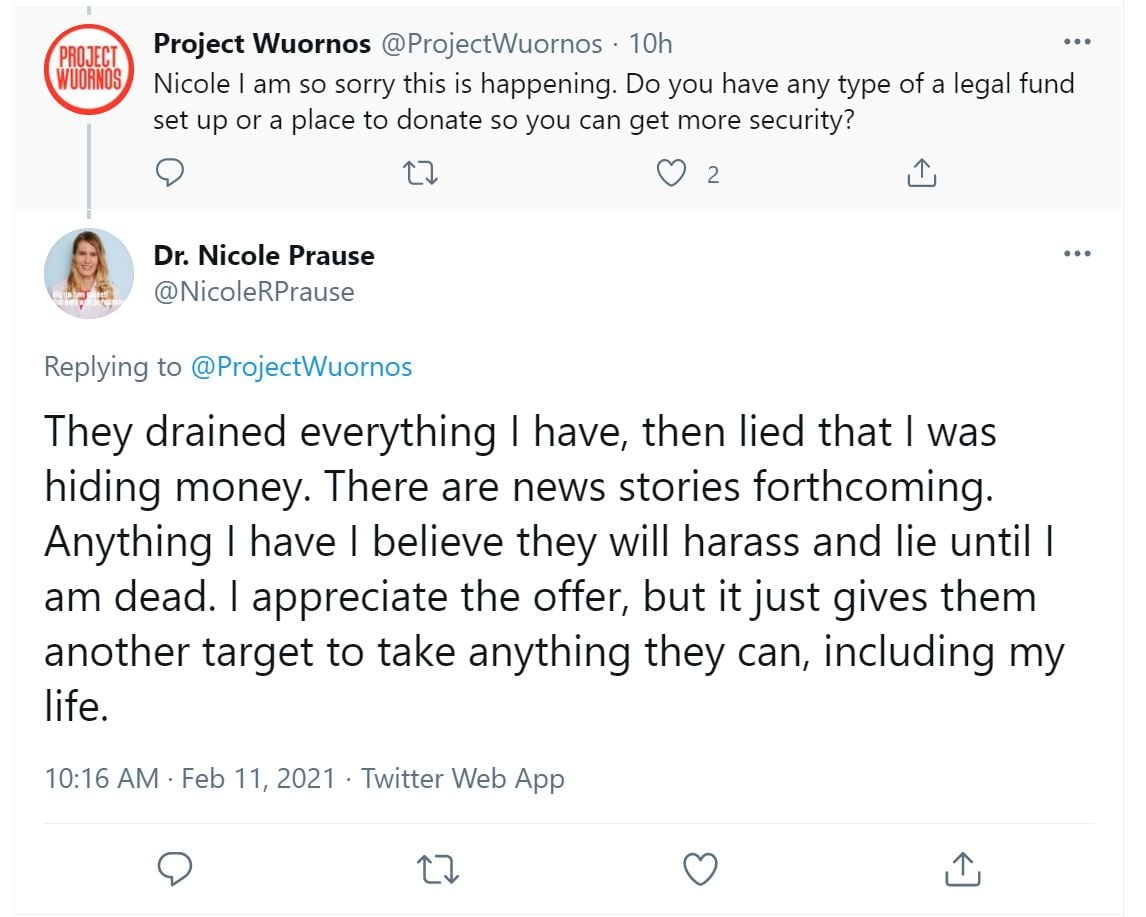Reply to Dr. Nicole Prause's tweet
Screen dimensions: 1146x917
click(x=175, y=868)
